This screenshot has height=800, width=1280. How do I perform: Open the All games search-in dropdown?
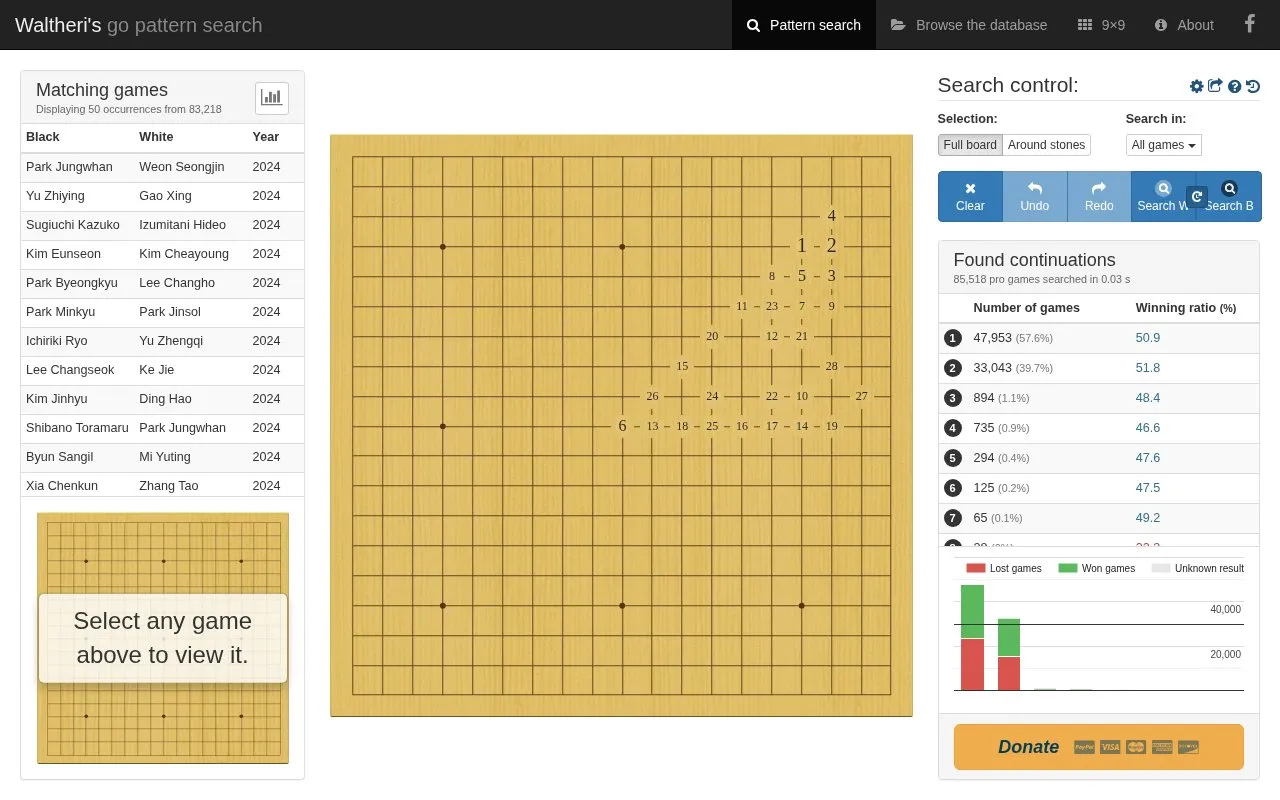point(1164,145)
